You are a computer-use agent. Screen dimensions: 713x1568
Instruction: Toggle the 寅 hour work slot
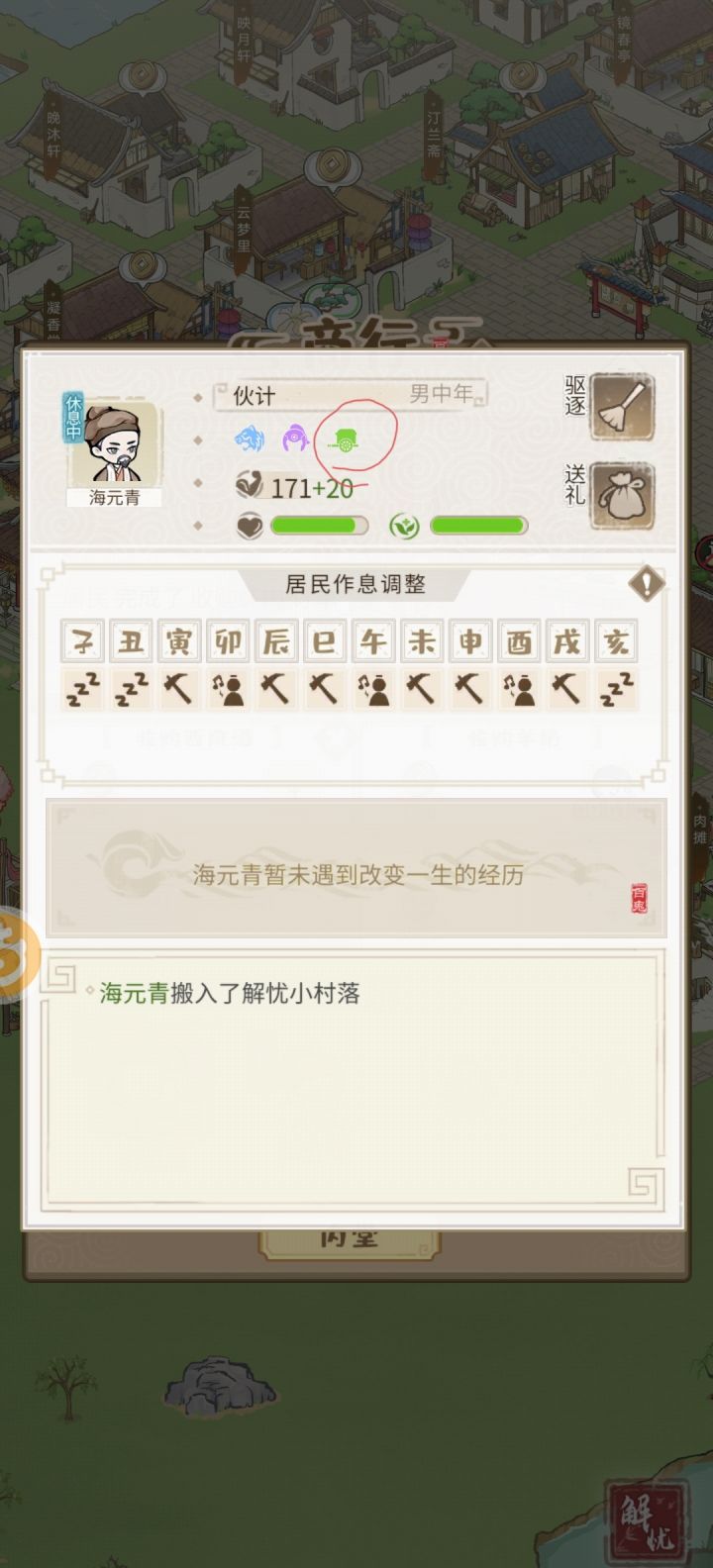(x=179, y=688)
